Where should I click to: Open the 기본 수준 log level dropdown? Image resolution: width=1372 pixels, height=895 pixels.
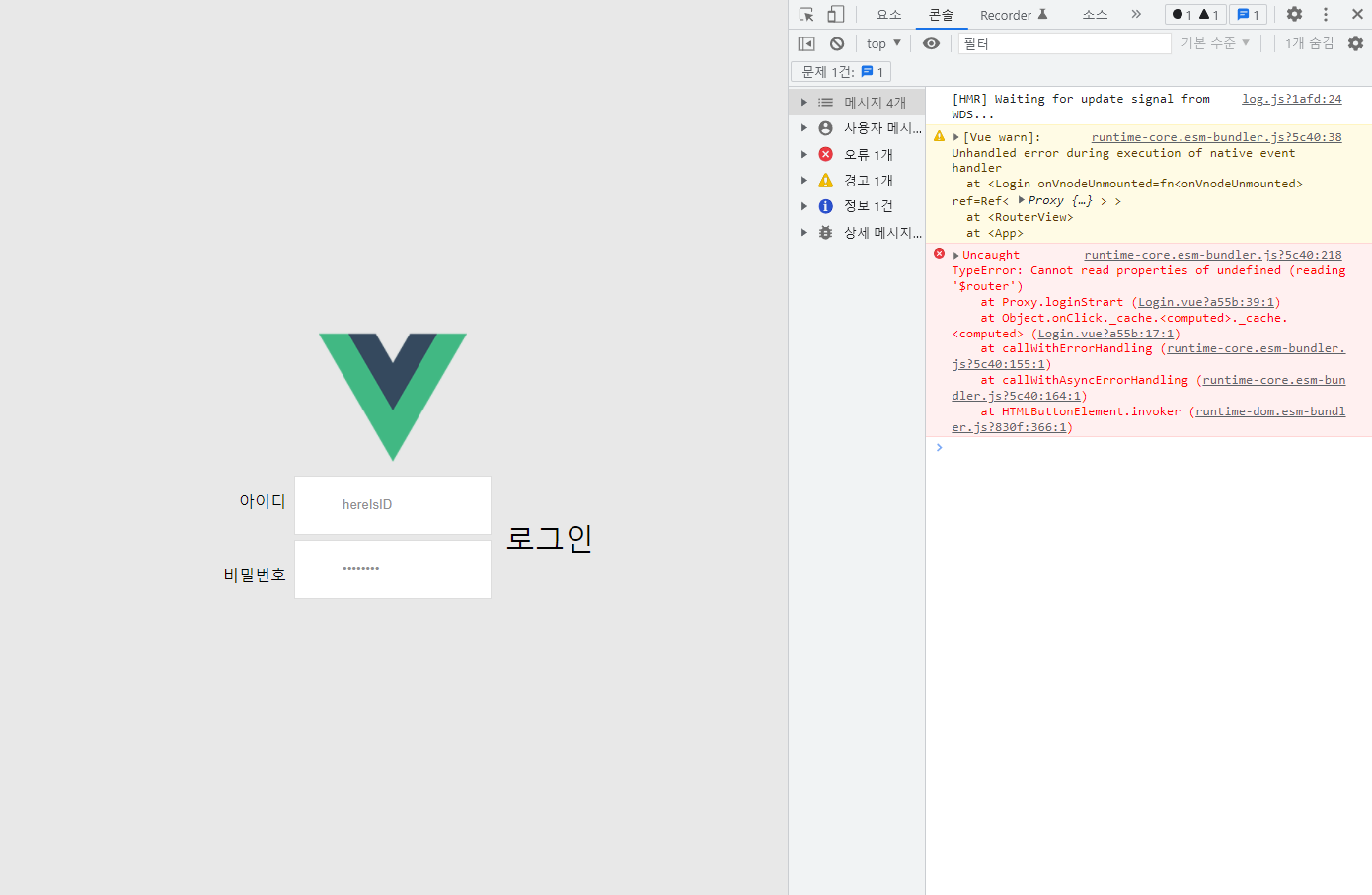click(1215, 43)
